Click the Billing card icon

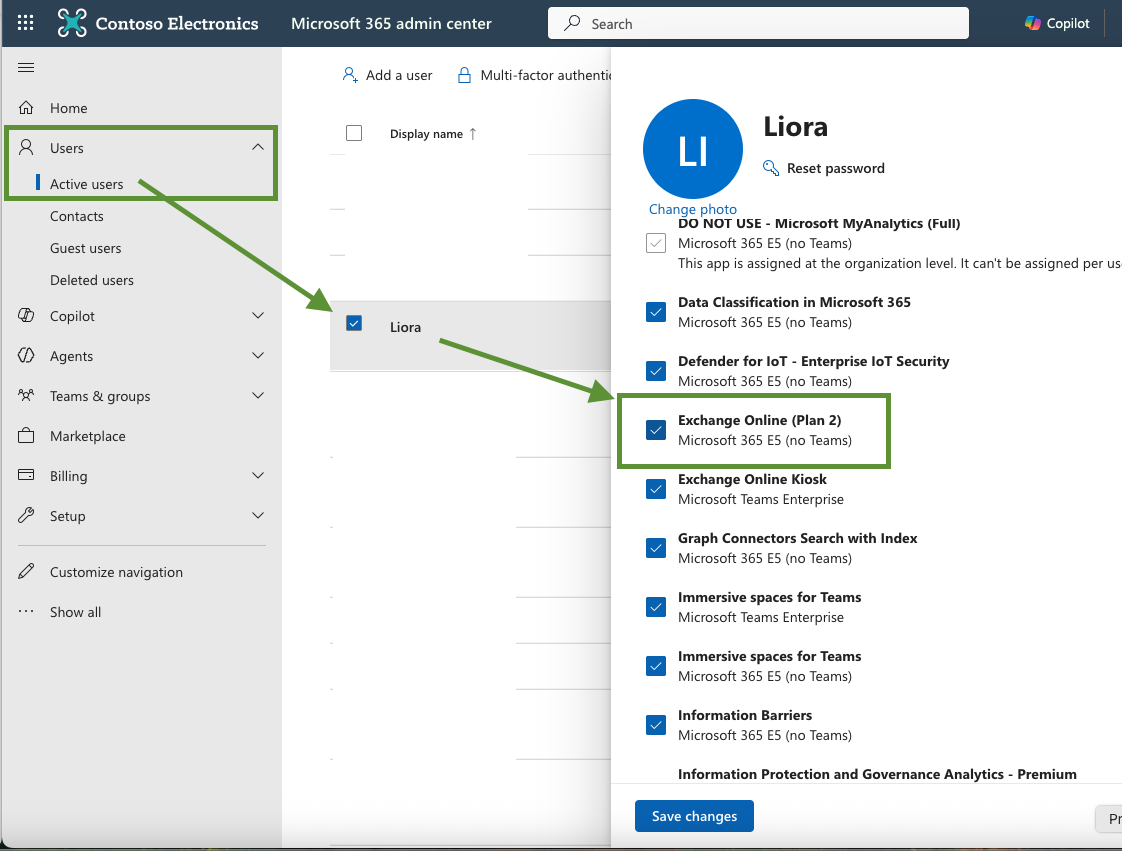tap(26, 475)
